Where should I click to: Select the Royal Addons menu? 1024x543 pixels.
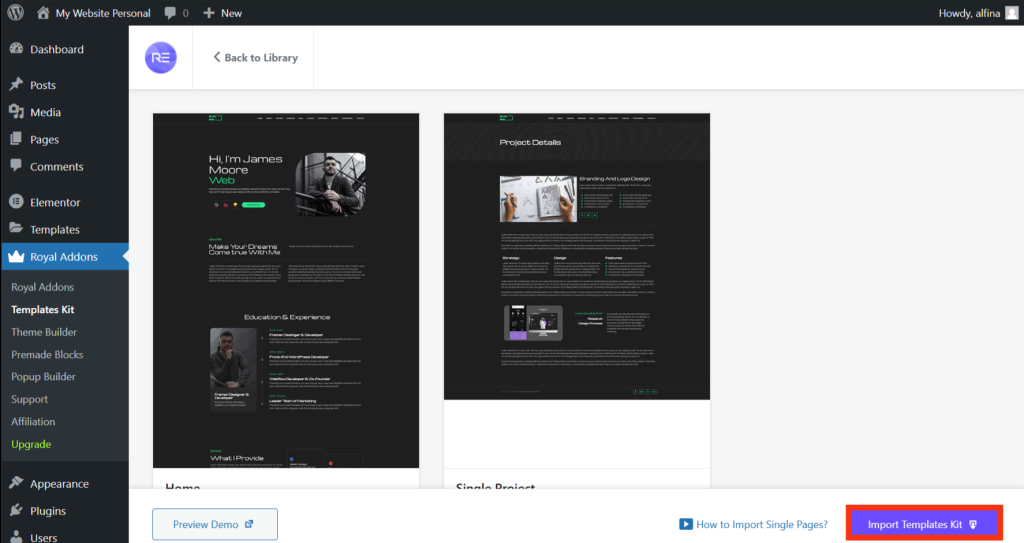[x=64, y=257]
